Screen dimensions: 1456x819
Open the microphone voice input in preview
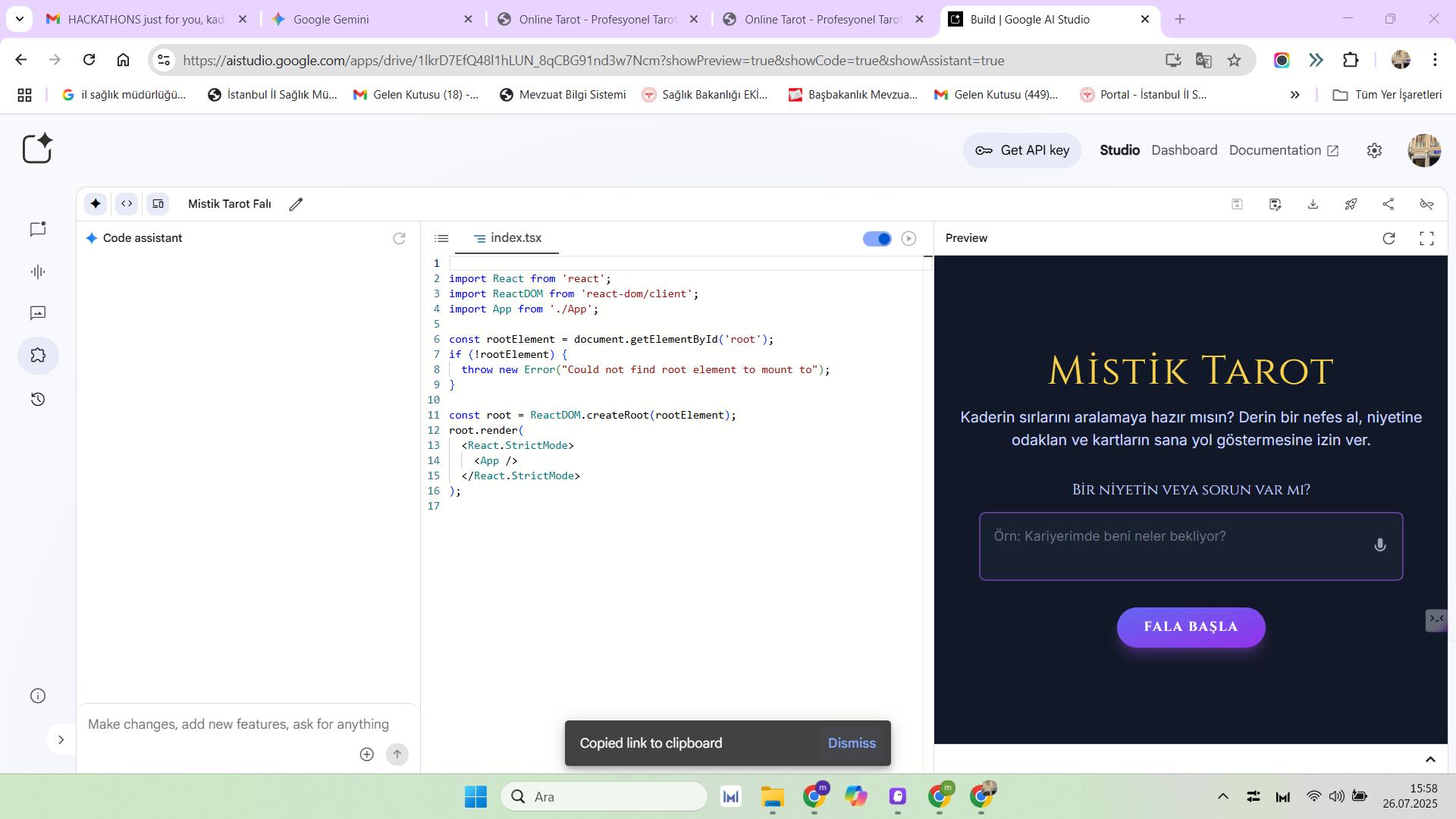pyautogui.click(x=1379, y=545)
